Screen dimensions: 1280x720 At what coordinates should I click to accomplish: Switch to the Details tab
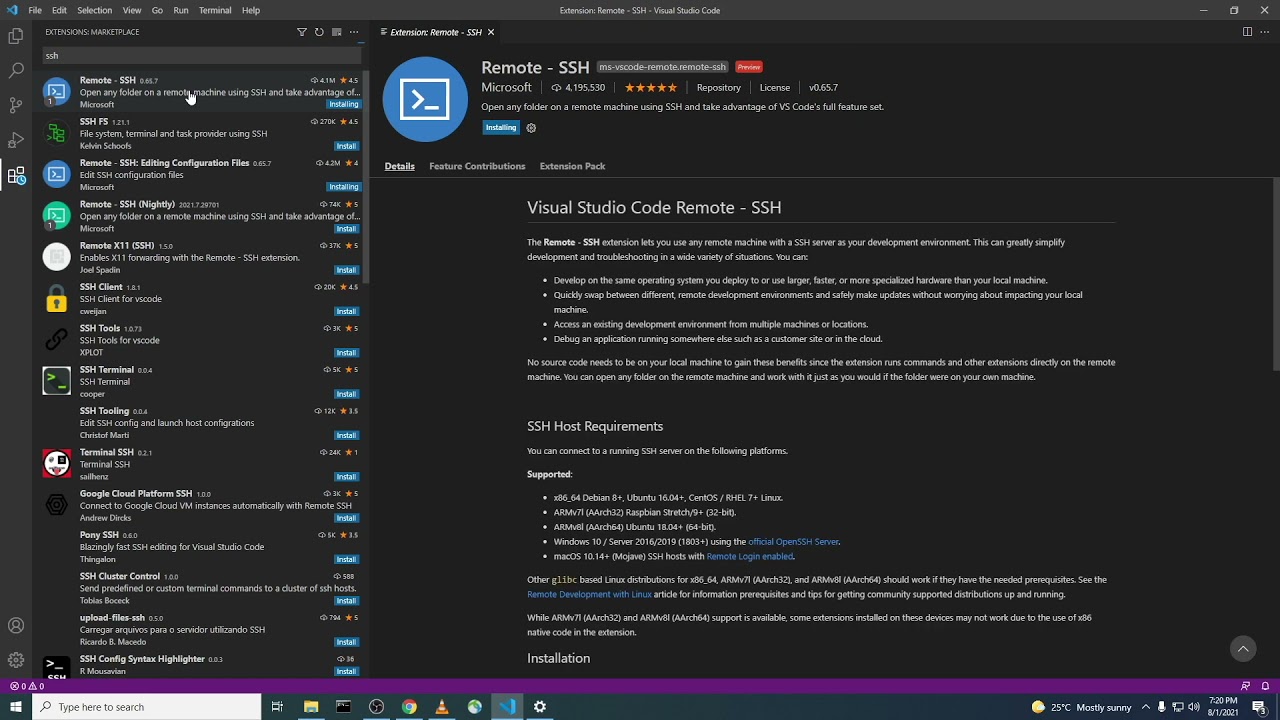pyautogui.click(x=399, y=166)
